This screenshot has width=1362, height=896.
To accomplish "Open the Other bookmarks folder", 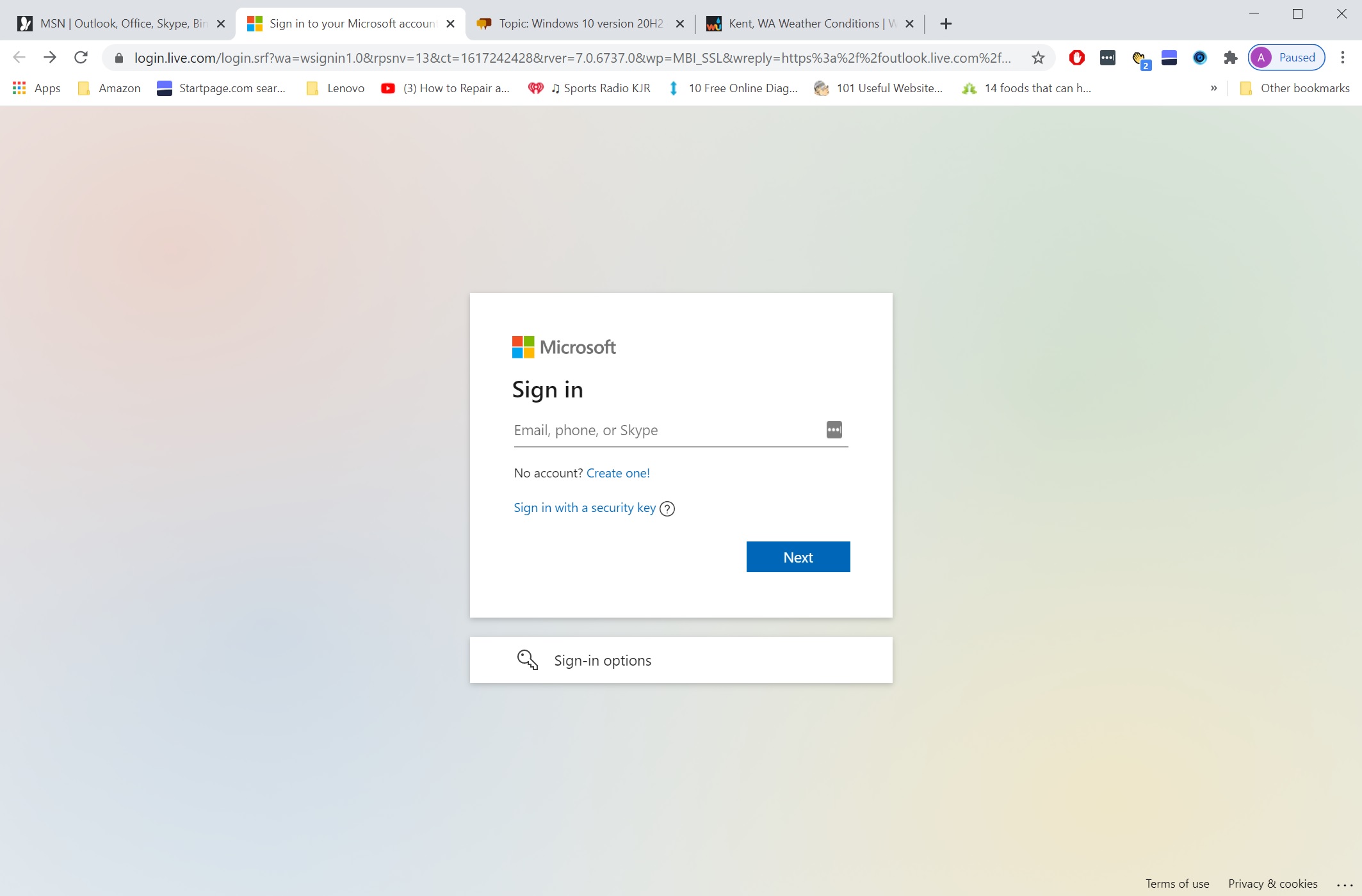I will tap(1295, 88).
